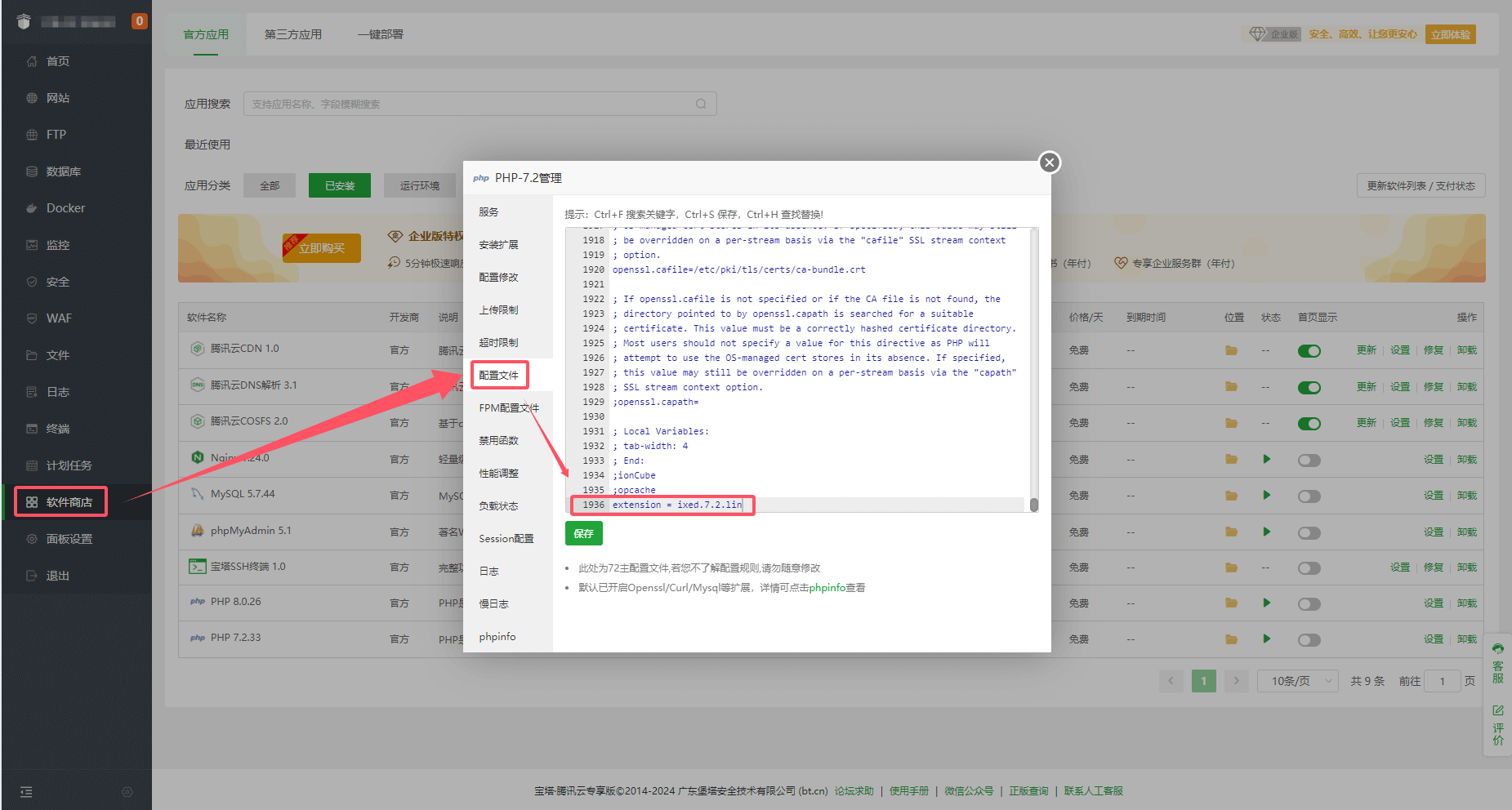Open the 安全 shield icon
Viewport: 1512px width, 810px height.
point(32,282)
